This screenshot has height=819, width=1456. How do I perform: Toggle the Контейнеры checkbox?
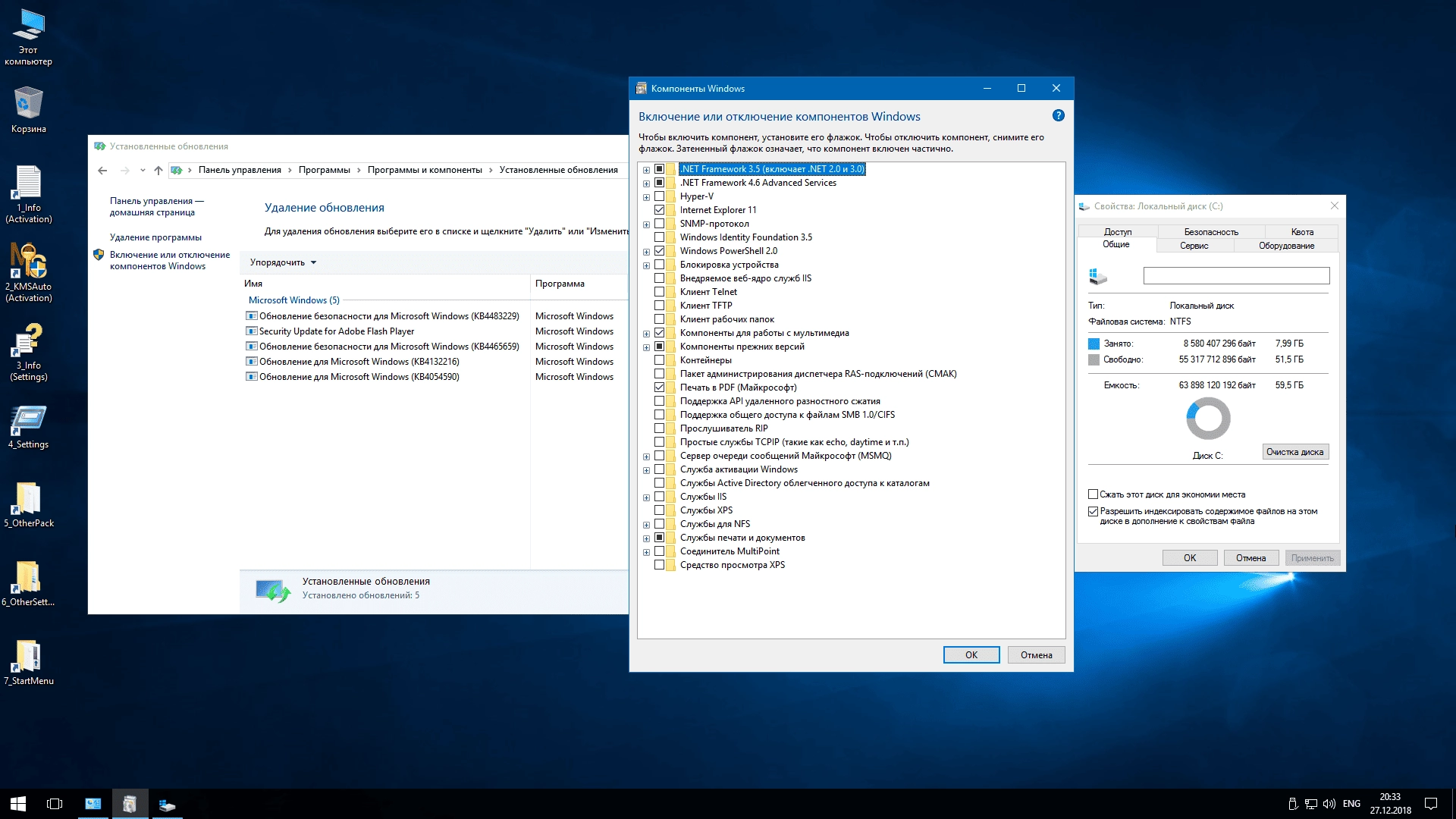click(659, 360)
